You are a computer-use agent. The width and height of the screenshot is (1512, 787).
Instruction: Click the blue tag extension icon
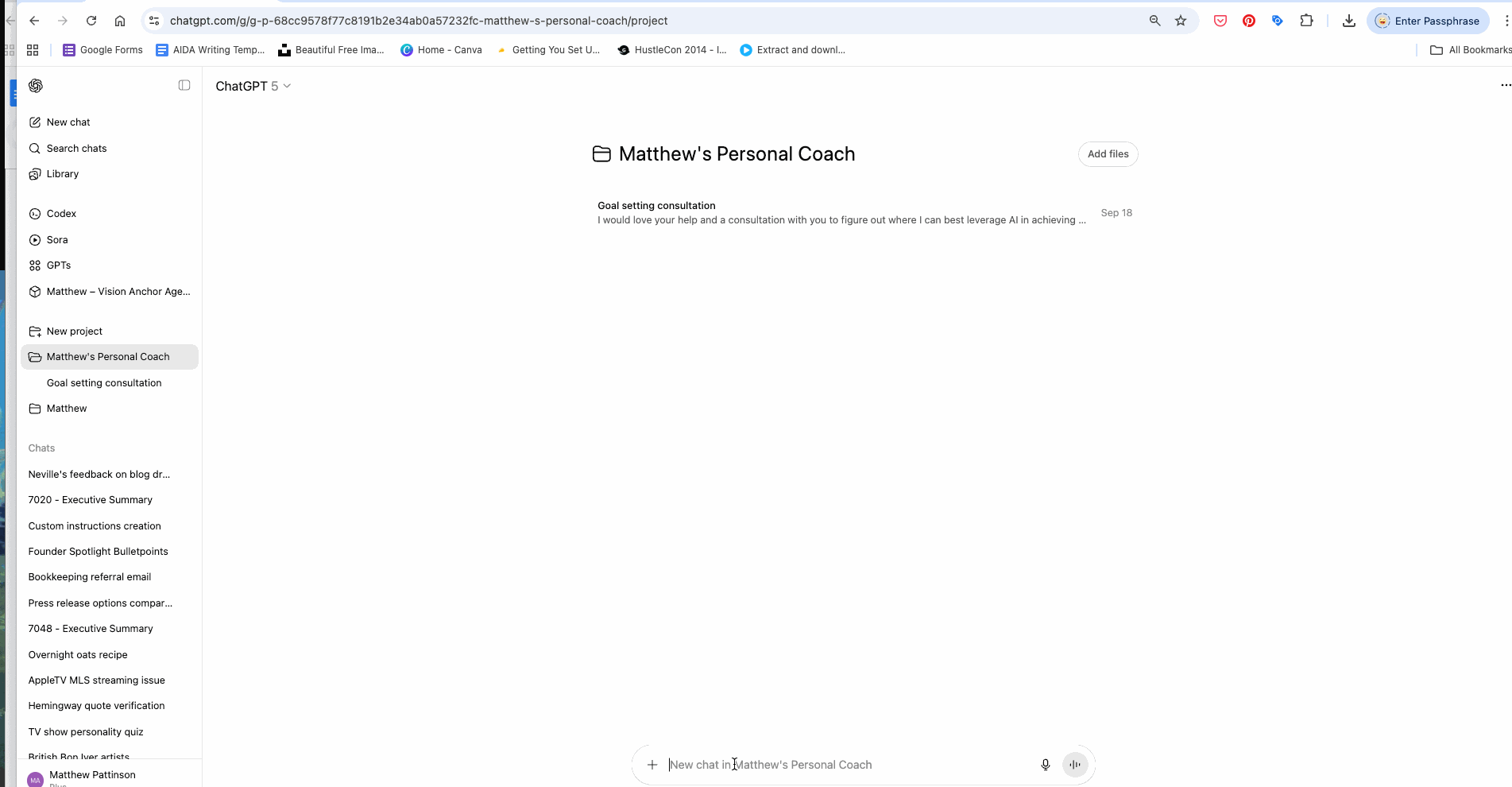1278,21
